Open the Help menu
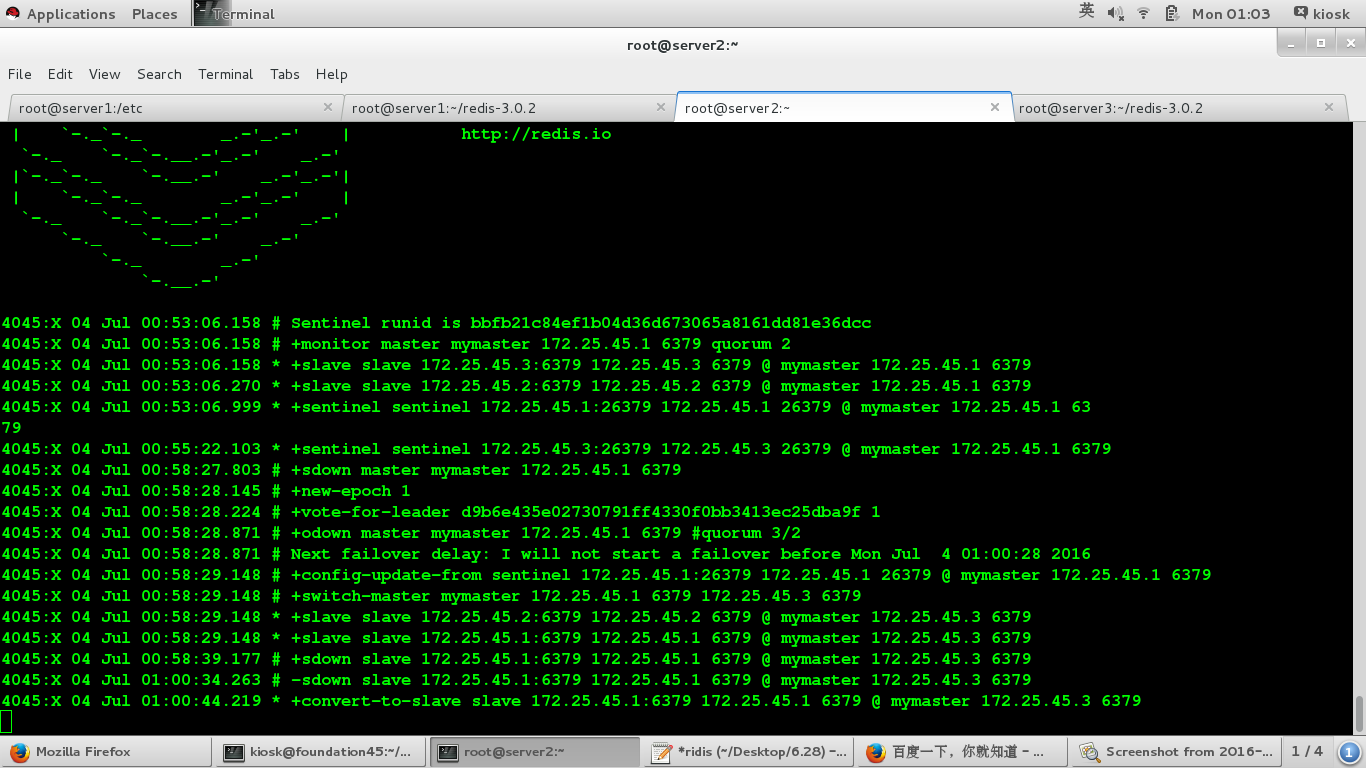Screen dimensions: 1366x768 (331, 74)
